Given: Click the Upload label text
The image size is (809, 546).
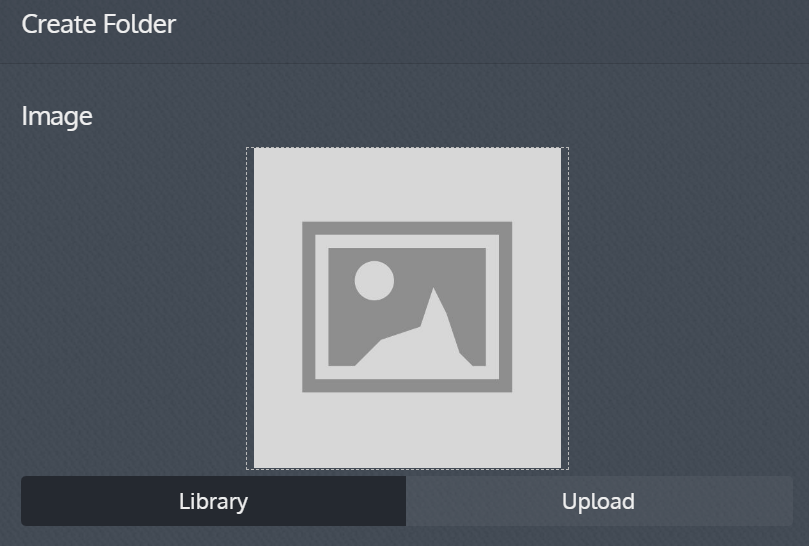Looking at the screenshot, I should [x=598, y=502].
